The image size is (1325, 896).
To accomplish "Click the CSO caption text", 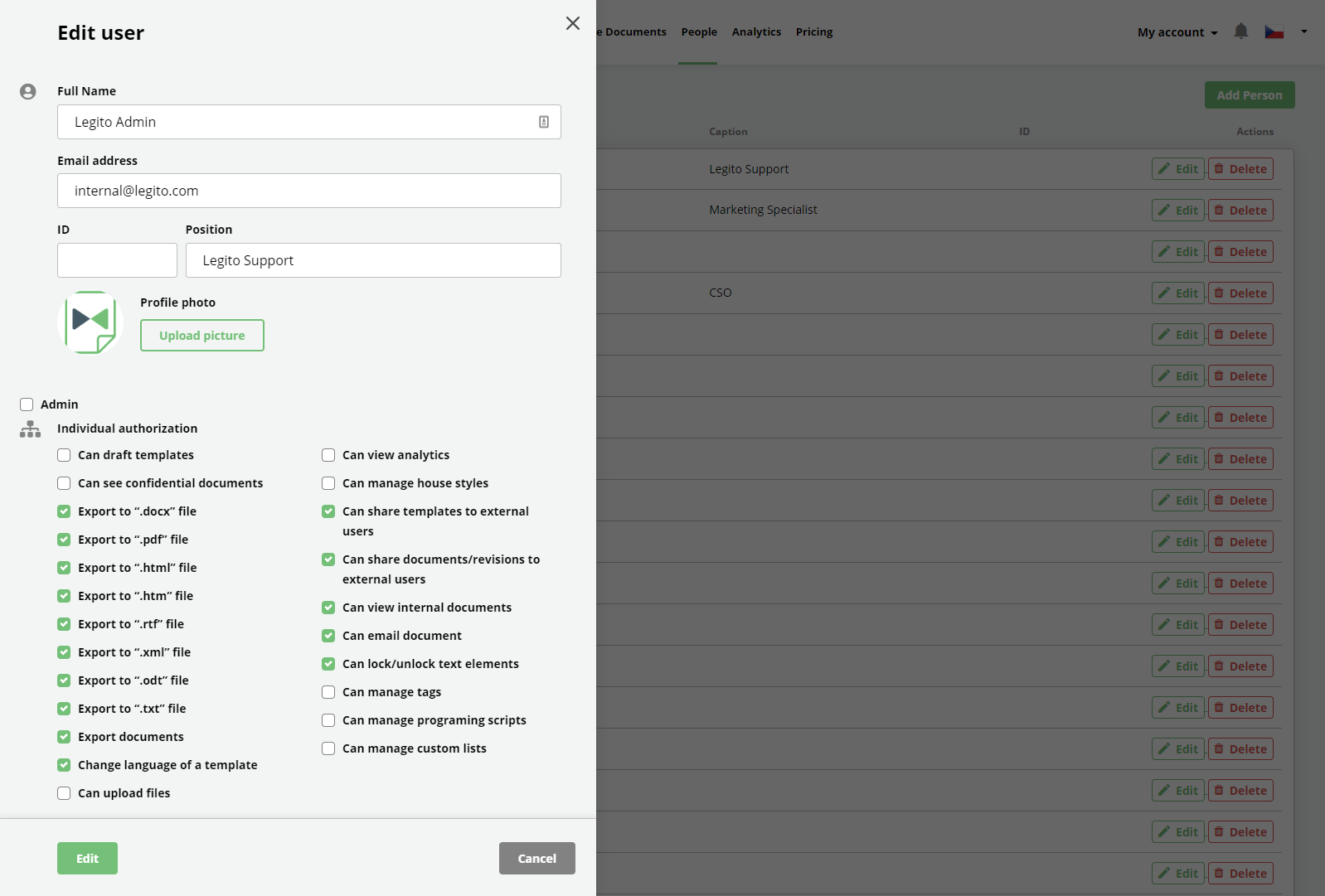I will [720, 293].
